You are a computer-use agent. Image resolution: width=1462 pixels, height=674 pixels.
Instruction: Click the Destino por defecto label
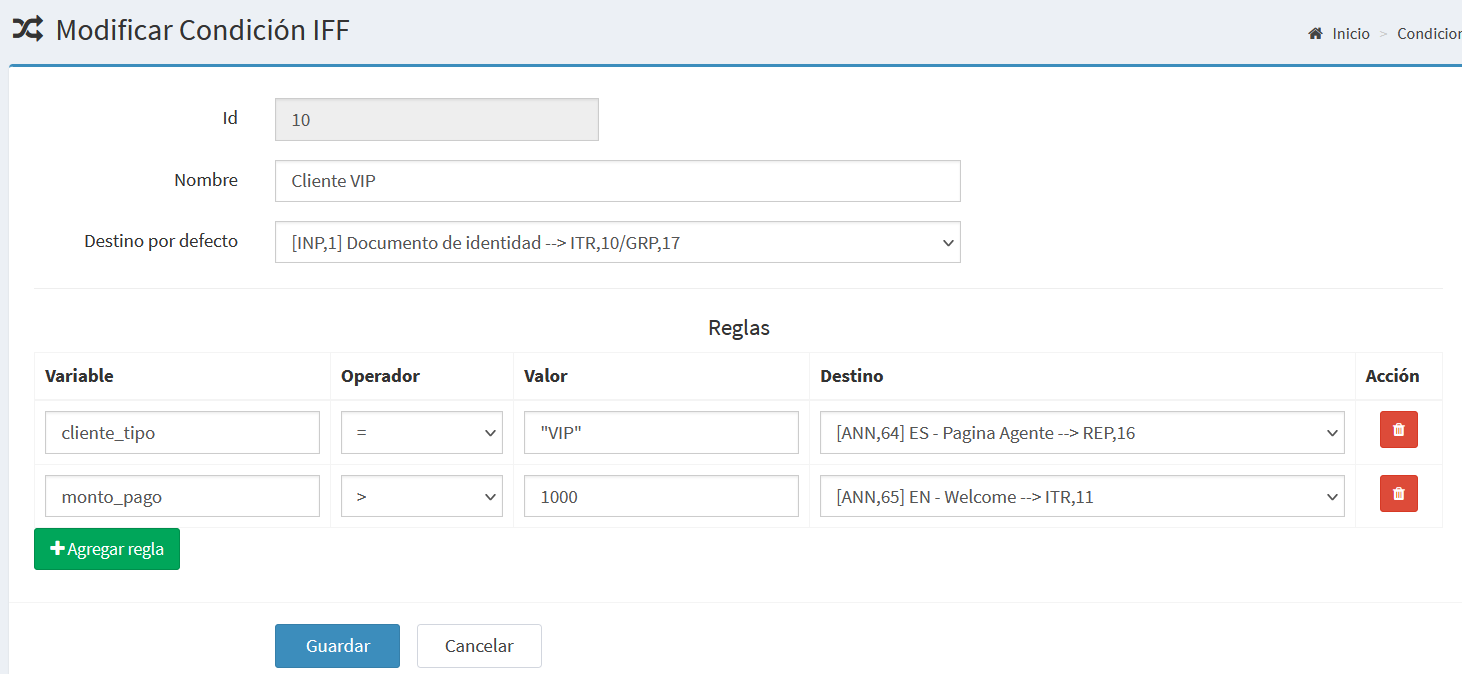click(161, 241)
